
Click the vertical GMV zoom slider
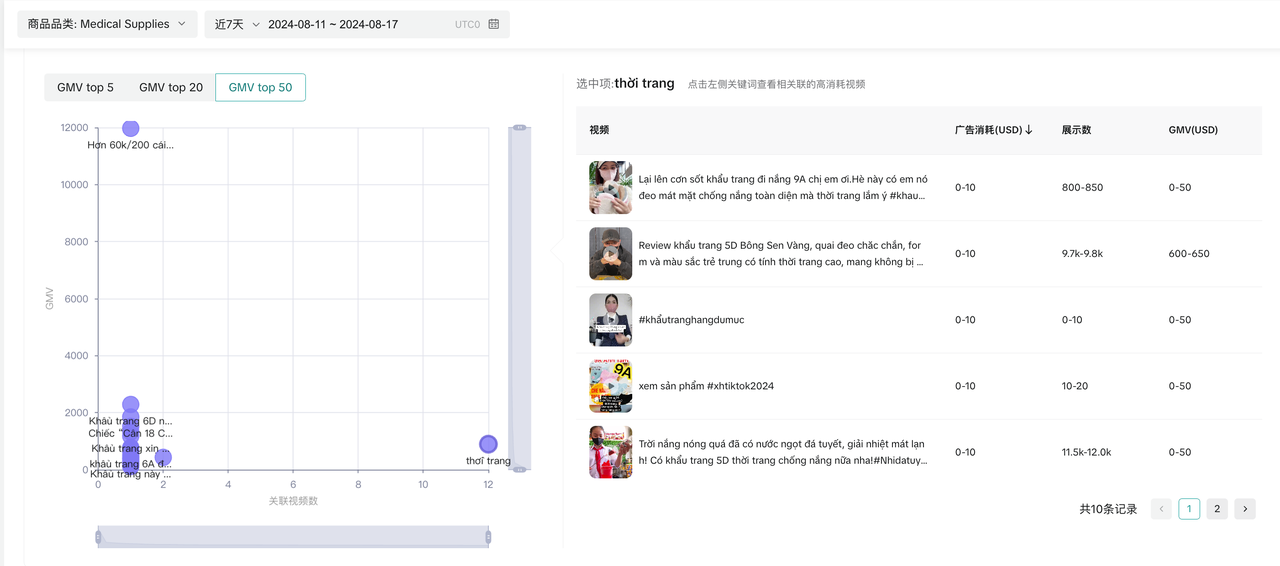pyautogui.click(x=519, y=297)
